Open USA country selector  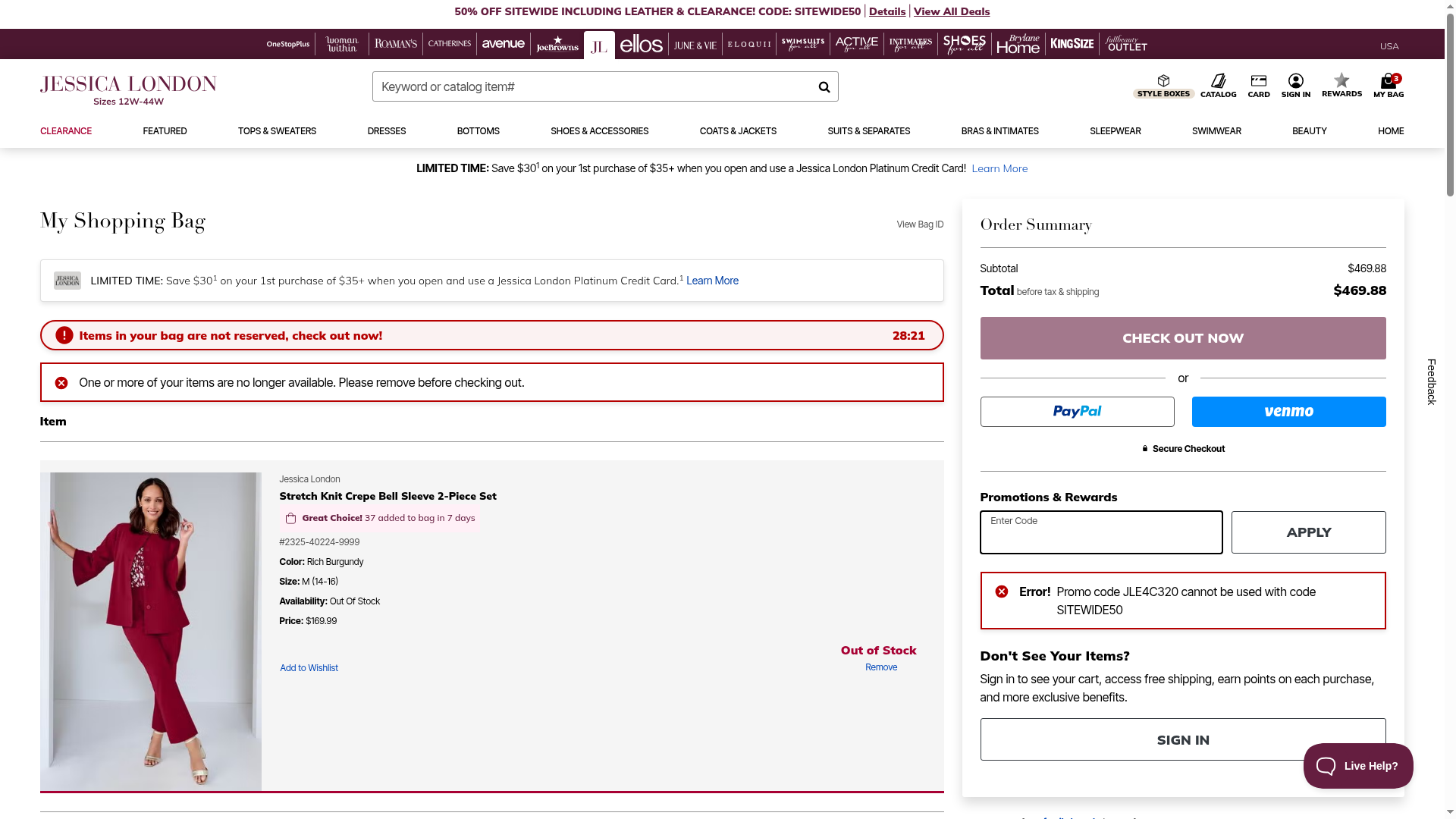point(1389,46)
